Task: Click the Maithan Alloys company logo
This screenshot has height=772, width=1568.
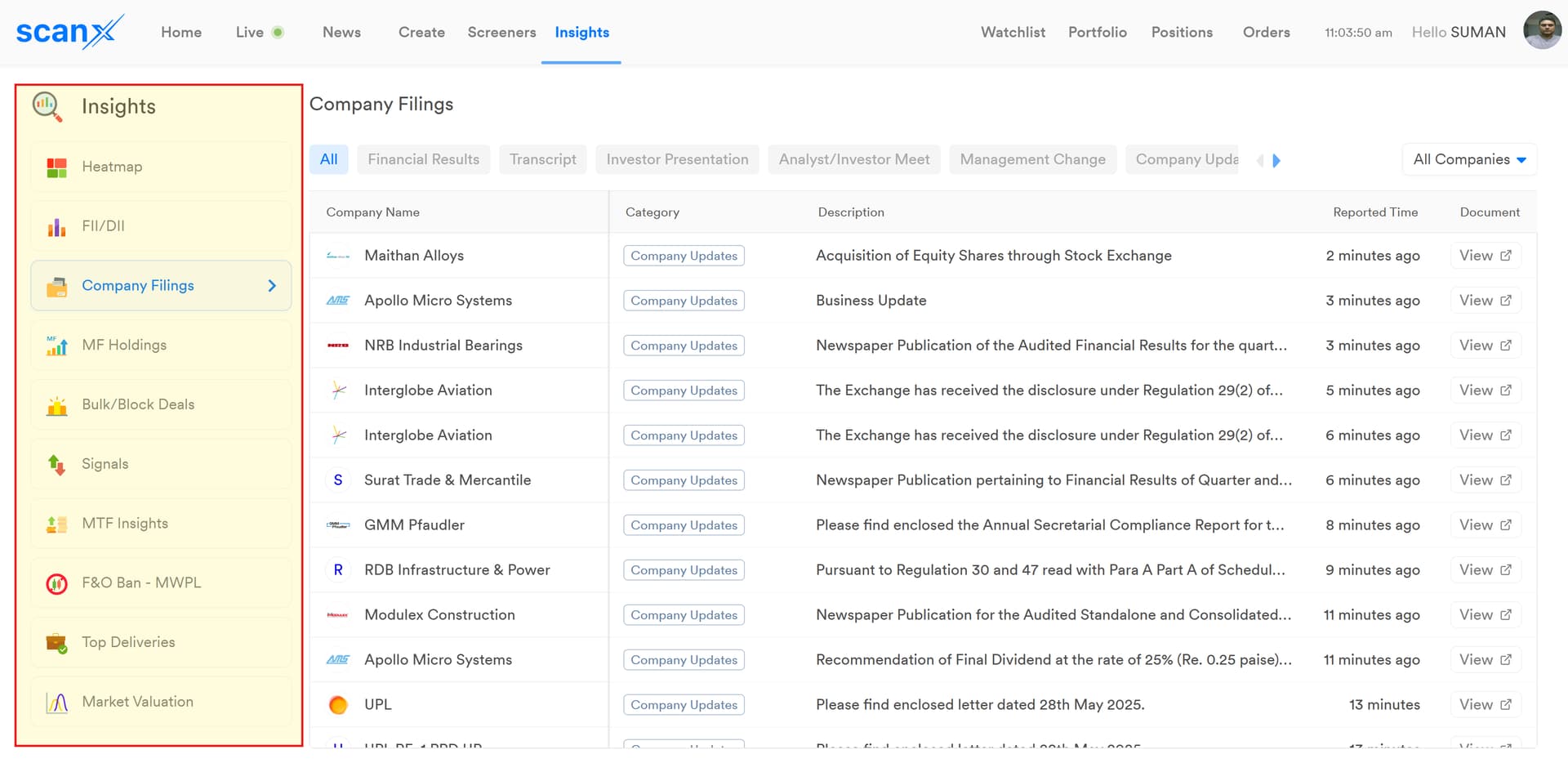Action: coord(338,256)
